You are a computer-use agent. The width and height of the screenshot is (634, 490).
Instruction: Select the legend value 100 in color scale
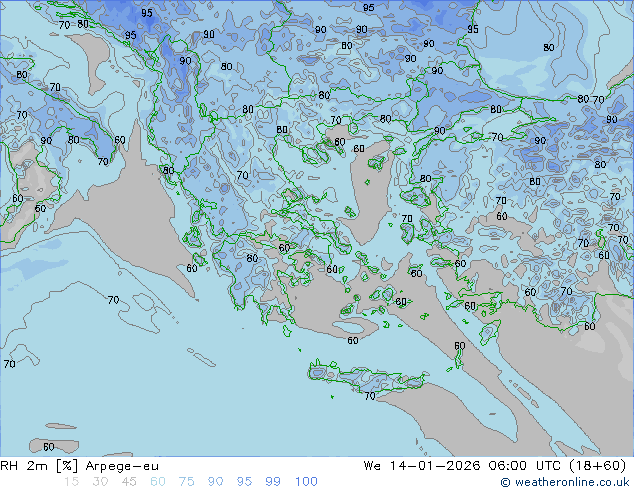point(306,482)
